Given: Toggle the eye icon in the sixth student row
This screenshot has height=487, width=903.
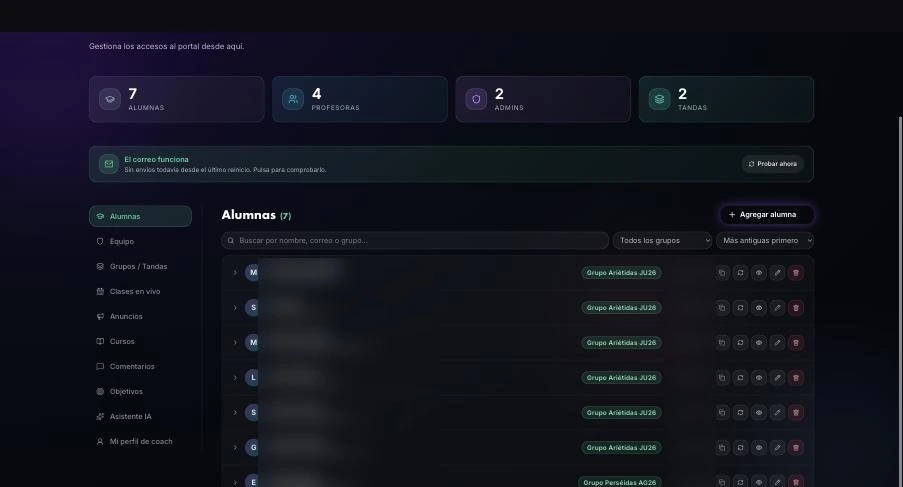Looking at the screenshot, I should (x=759, y=448).
